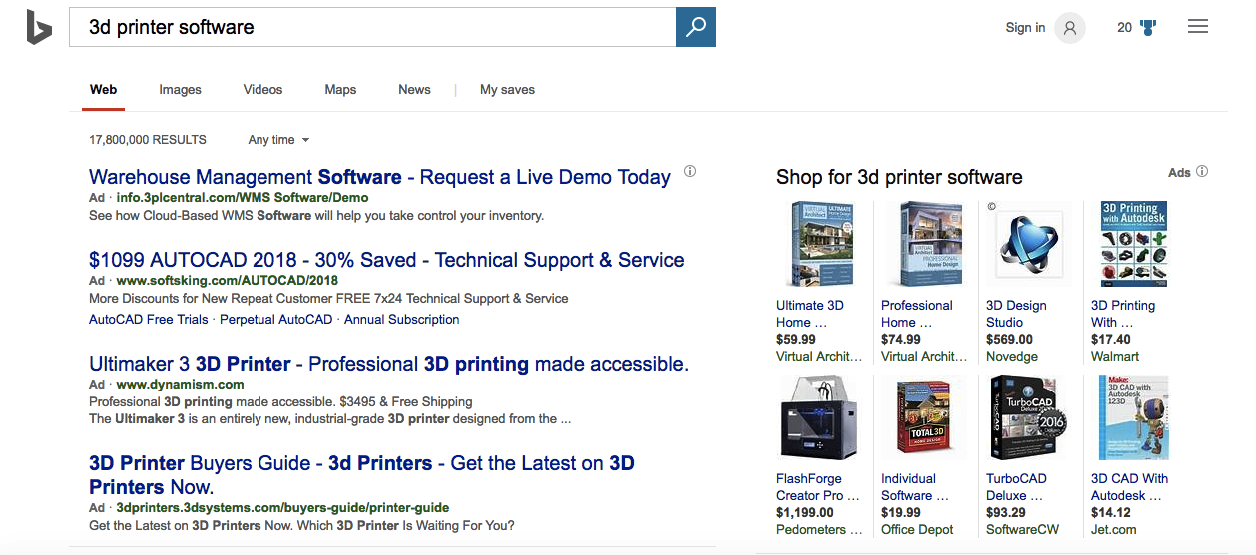Open the FlashForge Creator Pro product title
The height and width of the screenshot is (555, 1256).
click(x=818, y=487)
